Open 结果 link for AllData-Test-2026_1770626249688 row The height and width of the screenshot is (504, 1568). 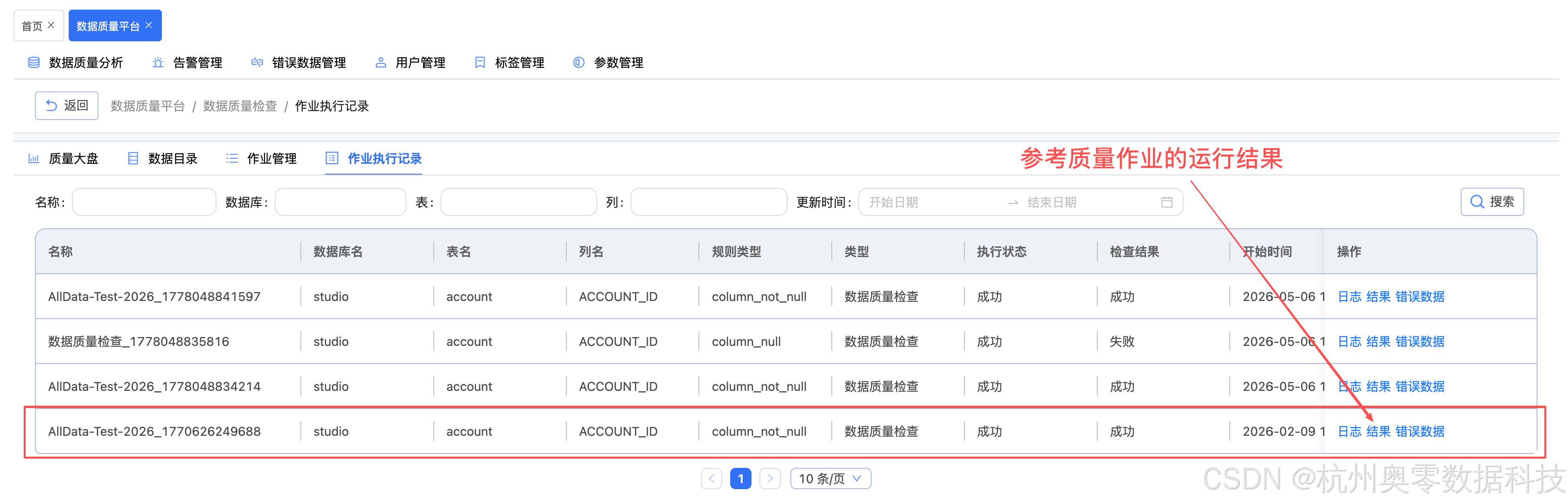click(1378, 432)
